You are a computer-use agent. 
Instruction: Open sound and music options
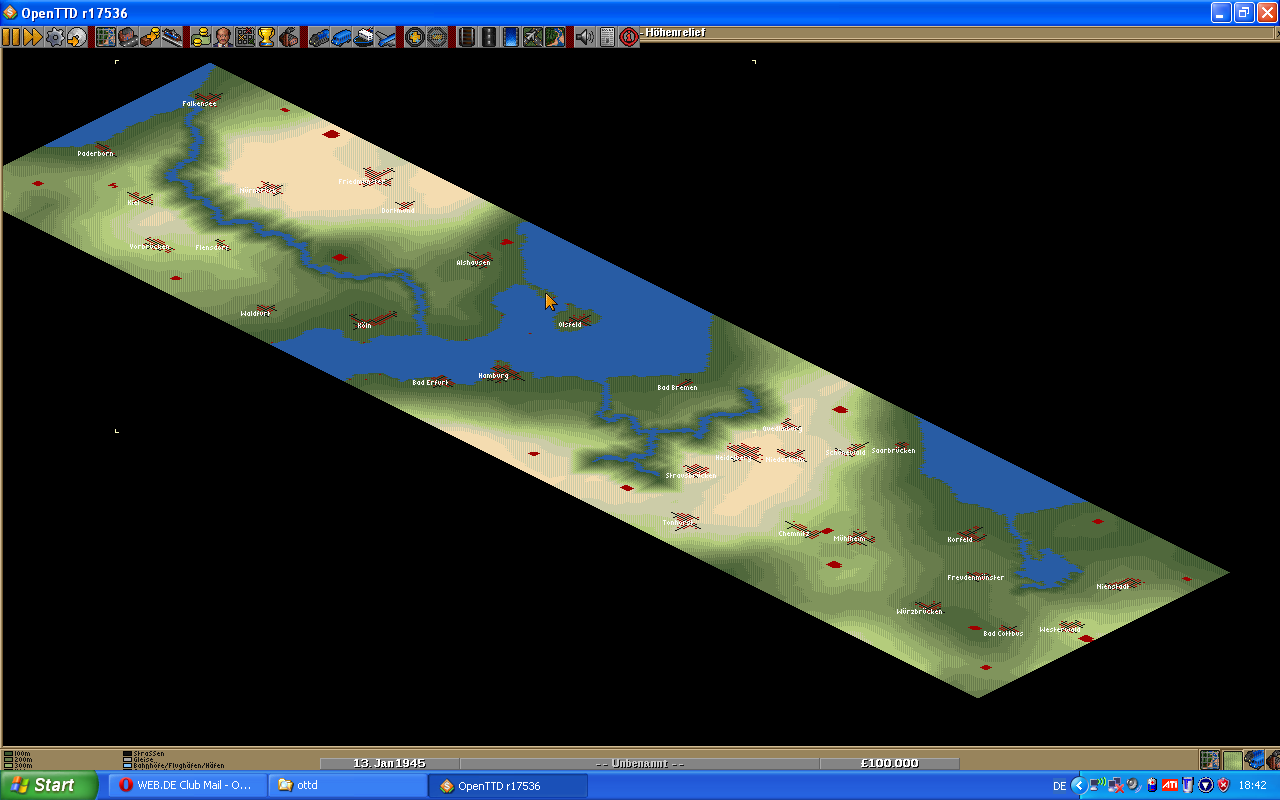pos(584,37)
